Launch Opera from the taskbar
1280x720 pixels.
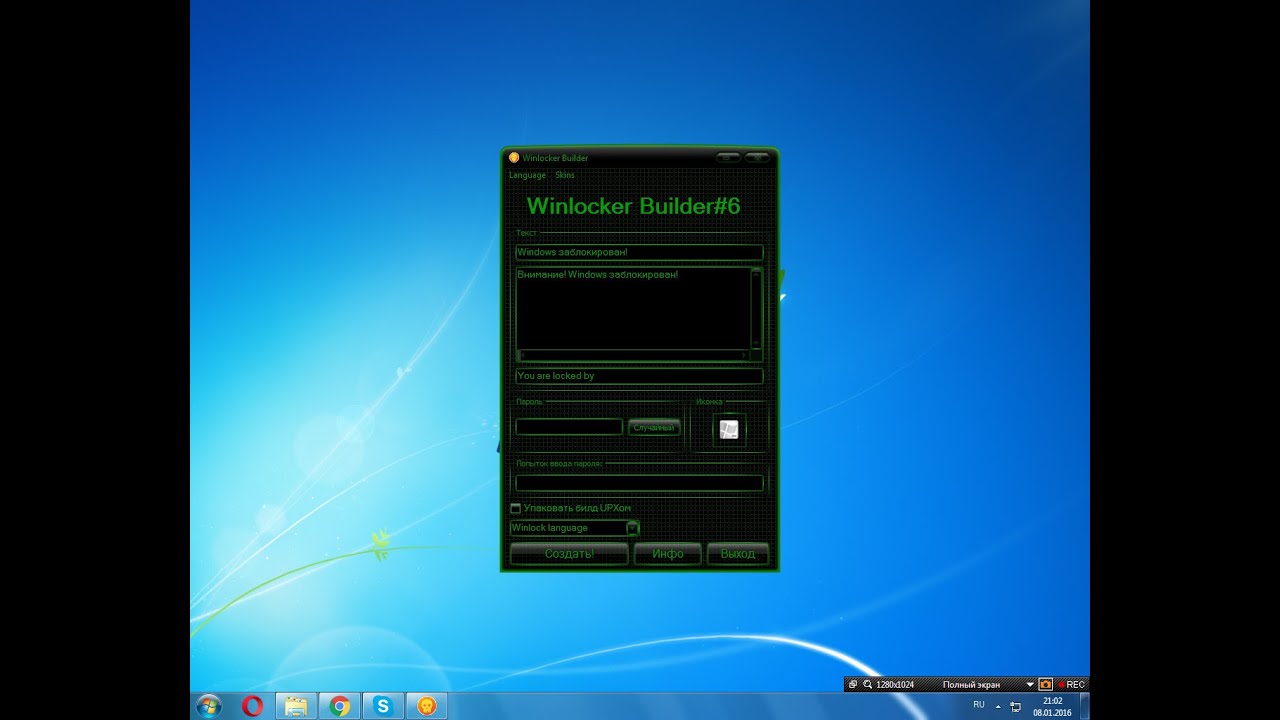[x=252, y=706]
